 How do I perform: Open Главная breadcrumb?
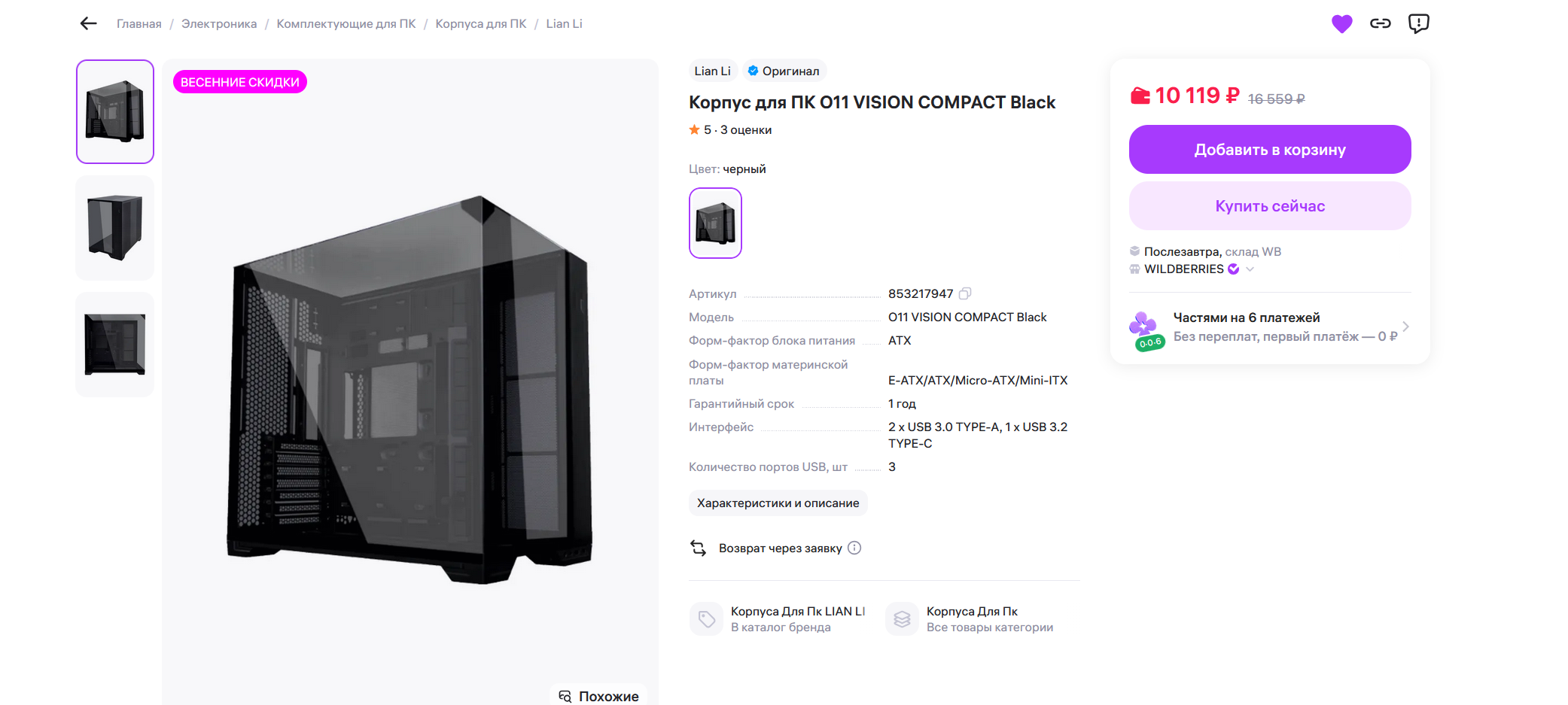point(139,24)
